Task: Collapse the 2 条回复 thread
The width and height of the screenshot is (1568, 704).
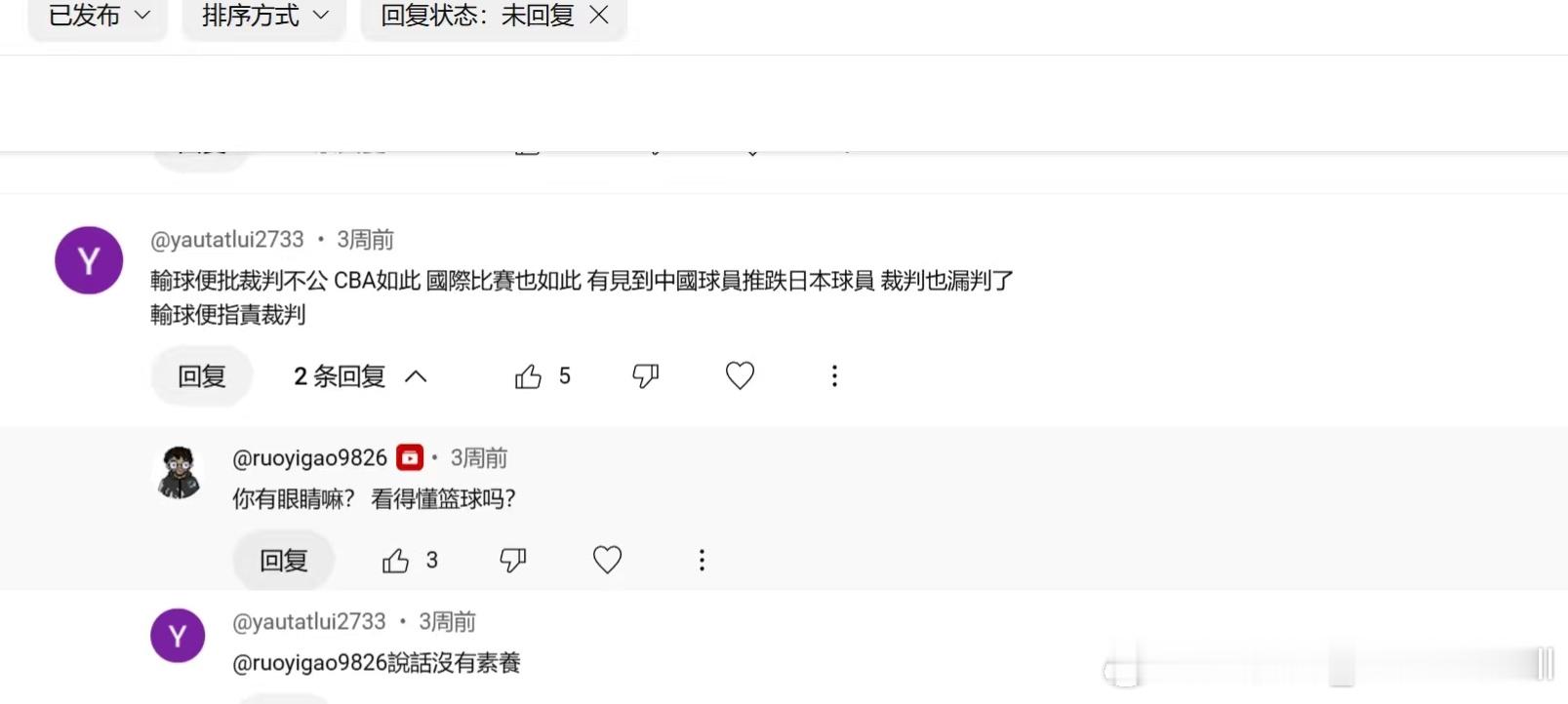Action: pos(360,376)
